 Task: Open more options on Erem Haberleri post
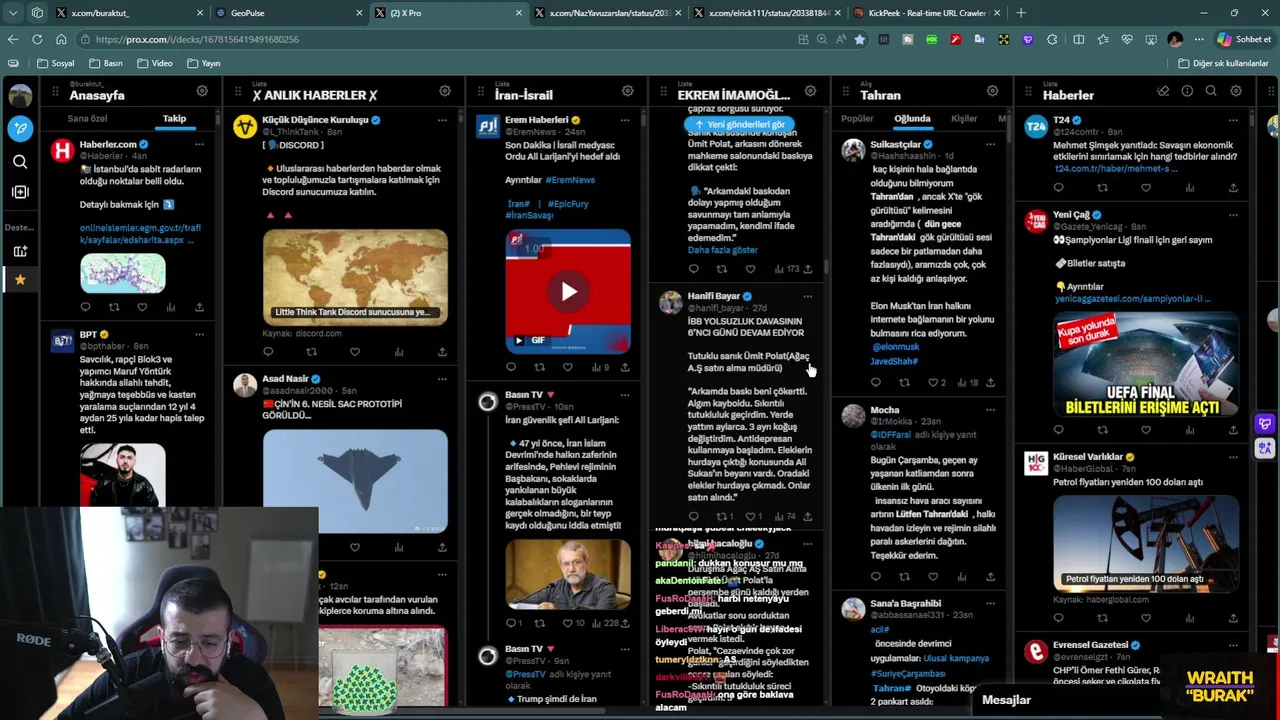(625, 120)
